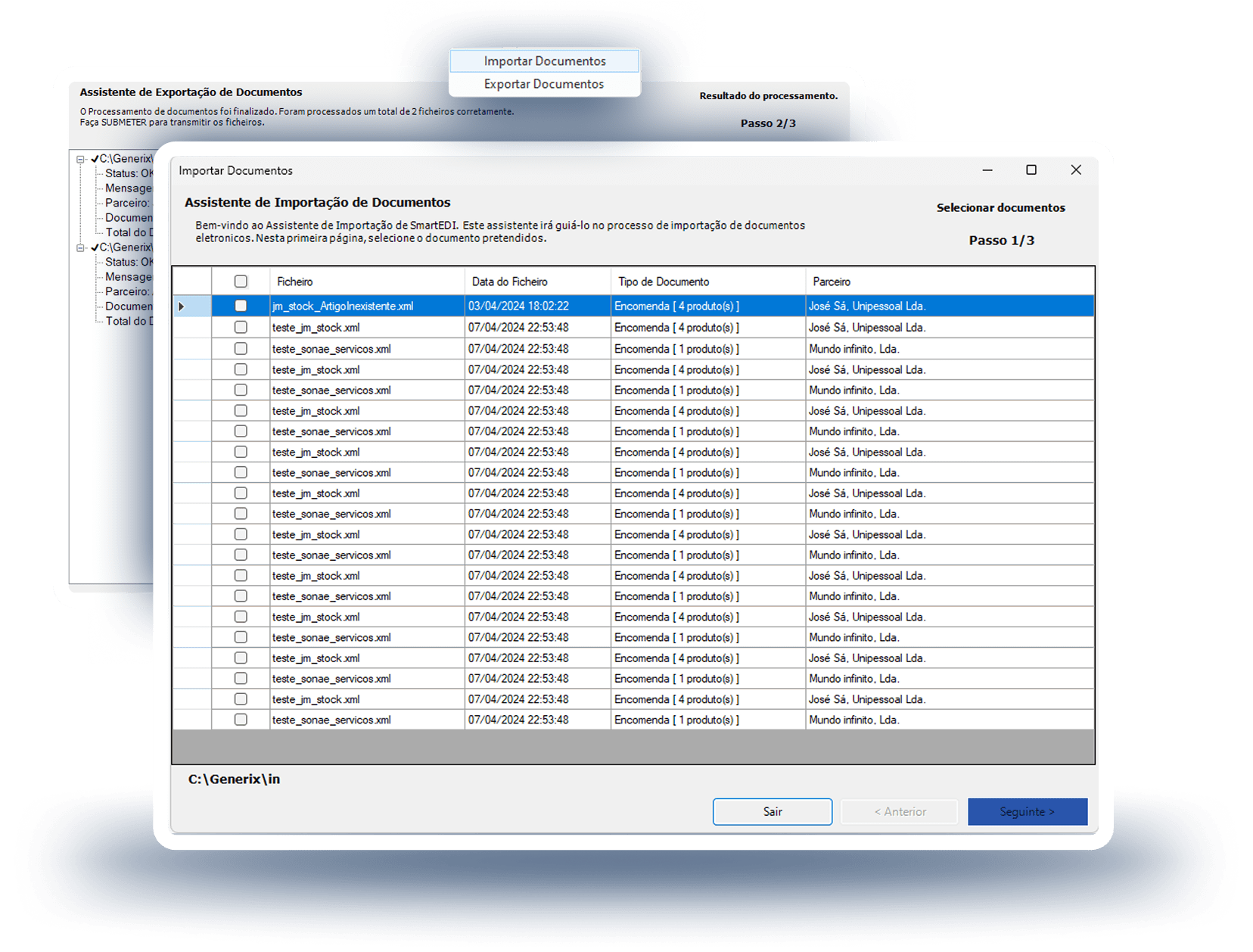
Task: Click the Seguinte > button
Action: tap(1027, 811)
